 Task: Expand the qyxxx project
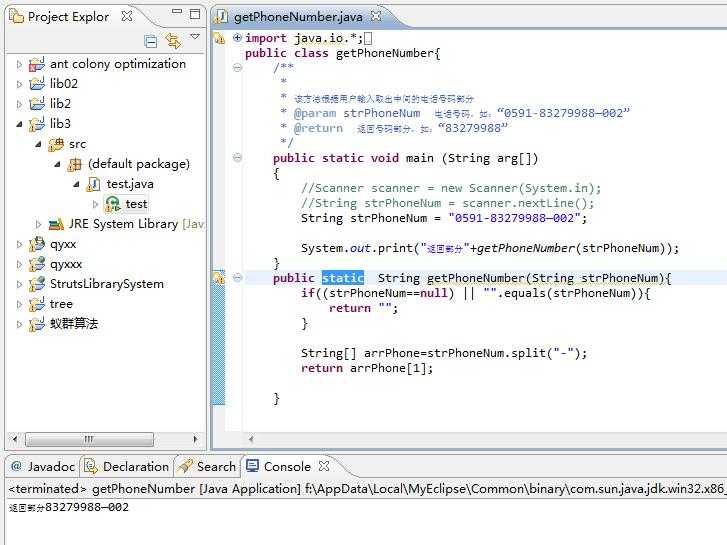(19, 264)
